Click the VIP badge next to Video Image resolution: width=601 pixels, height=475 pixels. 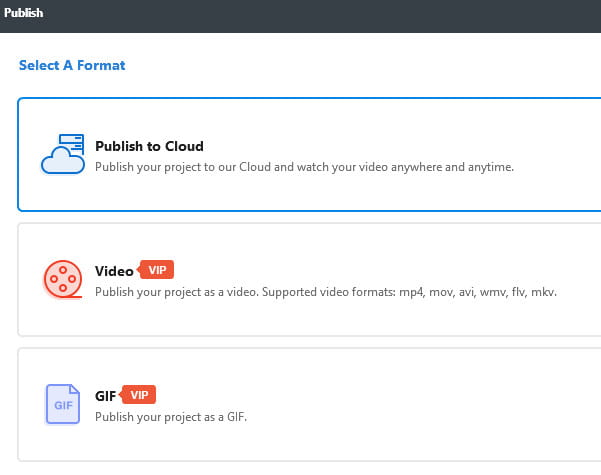(x=157, y=270)
